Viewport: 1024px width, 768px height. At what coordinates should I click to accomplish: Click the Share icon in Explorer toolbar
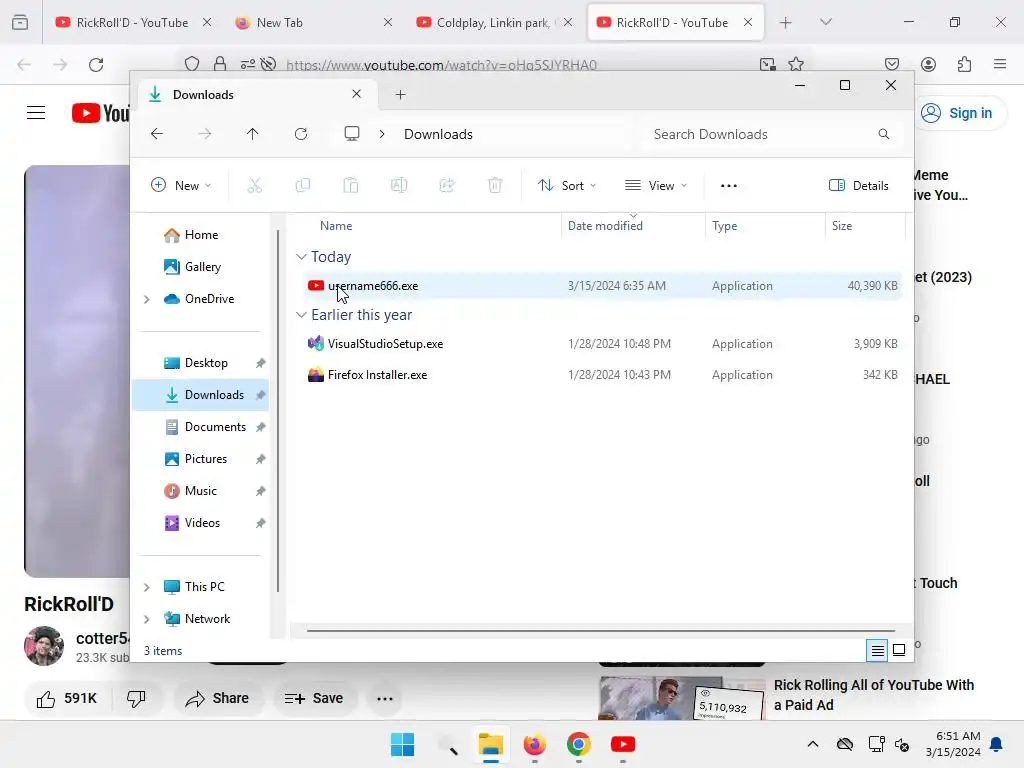click(x=447, y=185)
